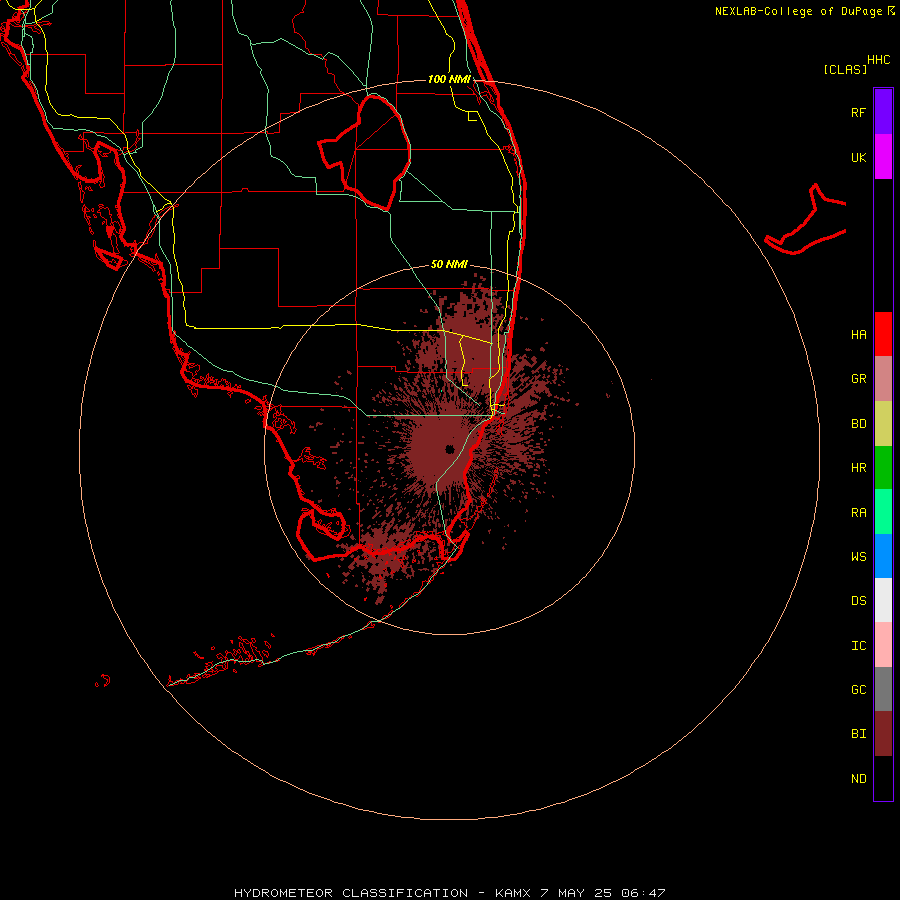900x900 pixels.
Task: Click the GR legend label
Action: [x=858, y=379]
